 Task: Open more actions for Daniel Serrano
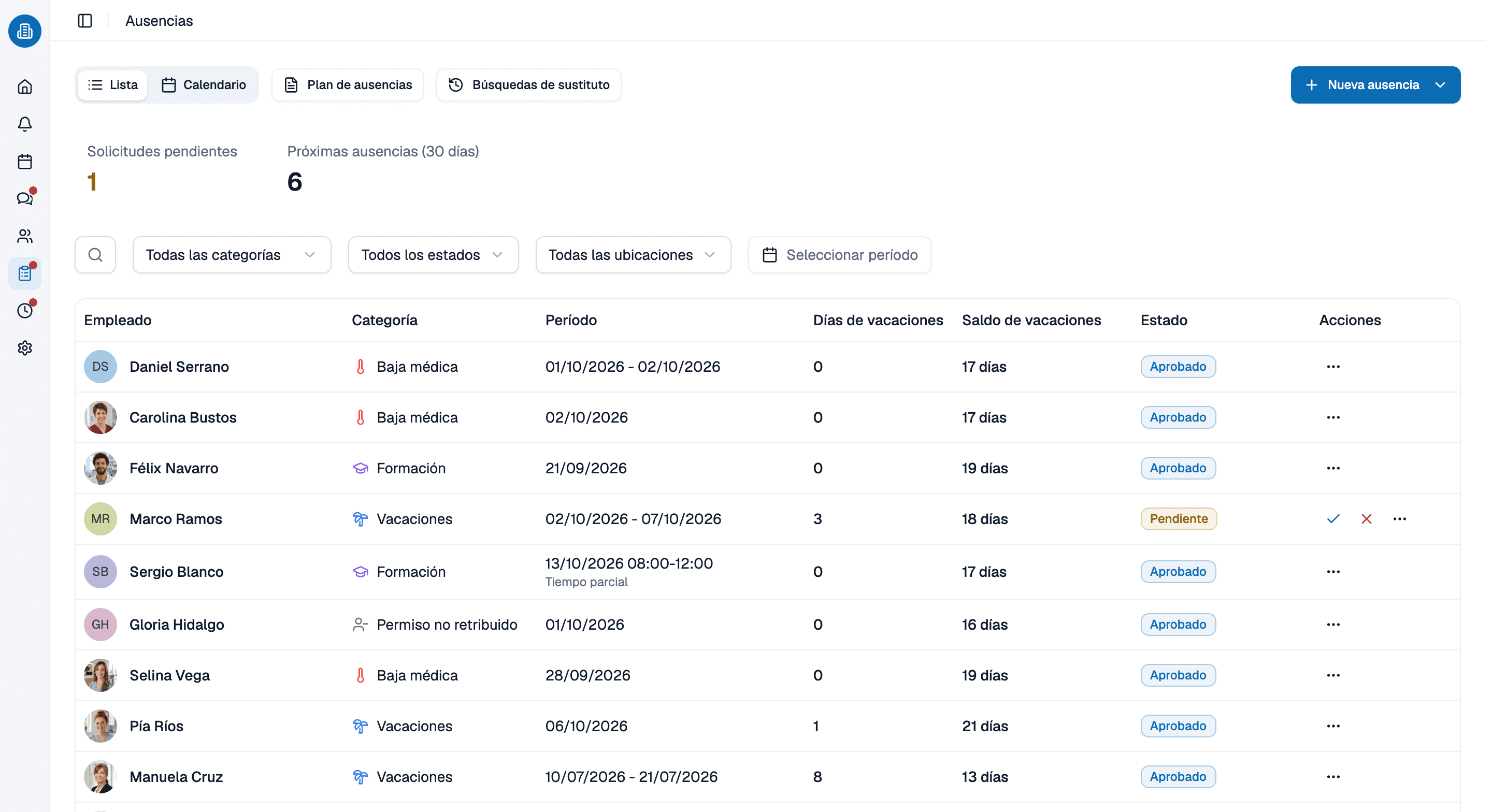(x=1333, y=367)
